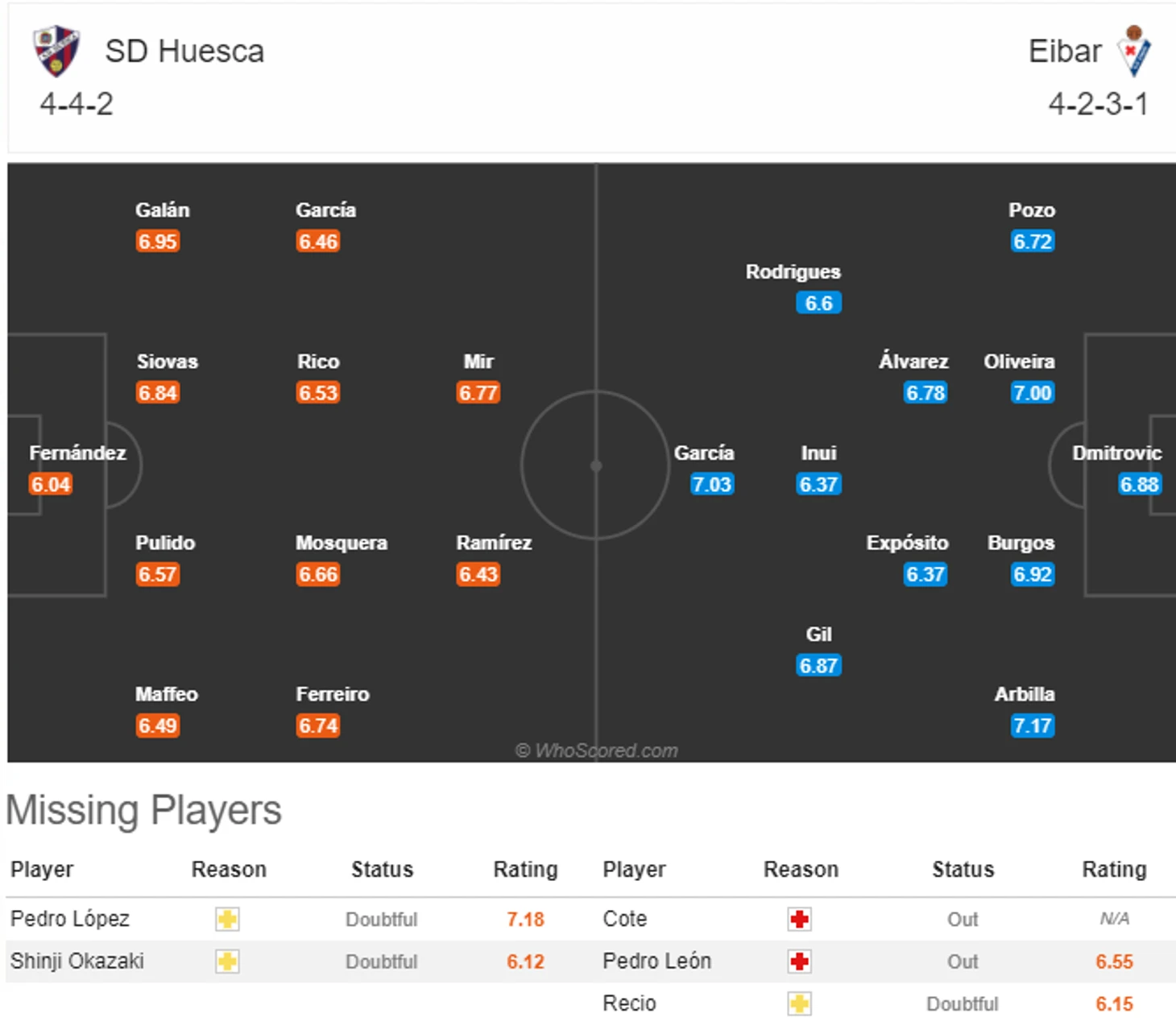This screenshot has width=1176, height=1030.
Task: Click Shinji Okazaki's yellow doubtful icon
Action: coord(227,962)
